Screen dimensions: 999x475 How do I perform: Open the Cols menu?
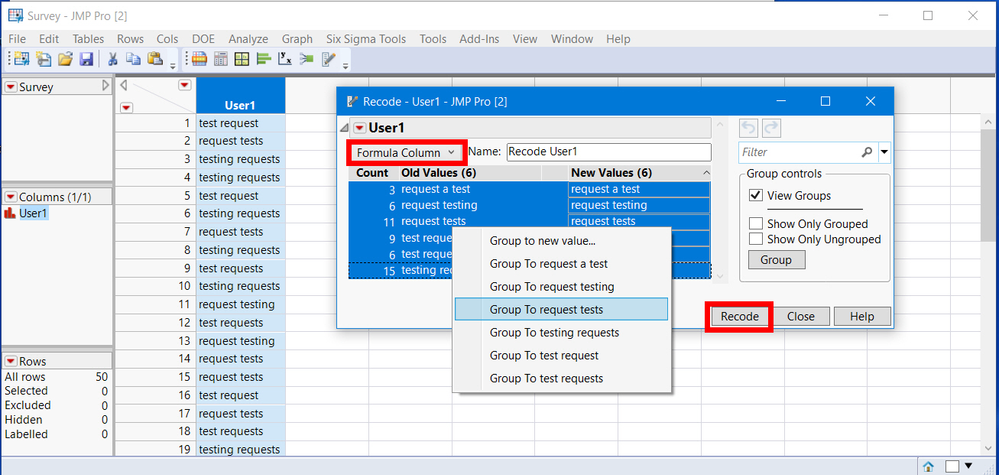[x=168, y=39]
